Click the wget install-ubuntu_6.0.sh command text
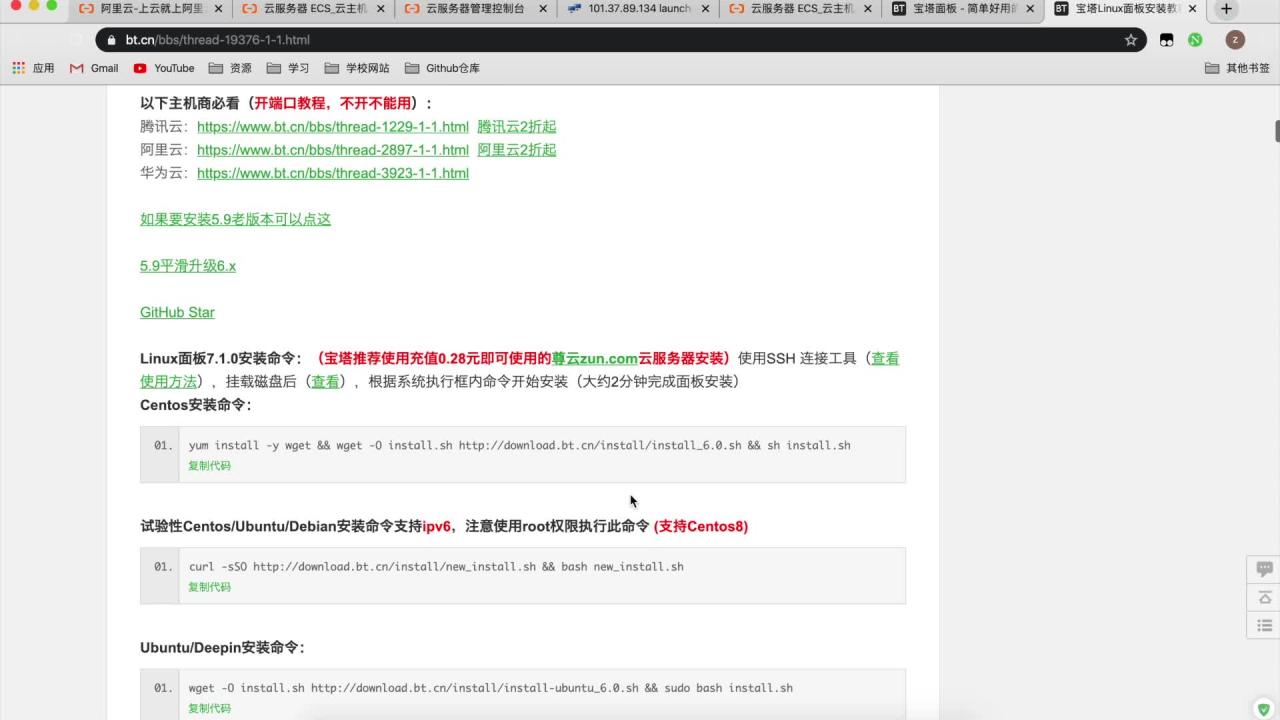This screenshot has width=1280, height=720. pos(491,688)
